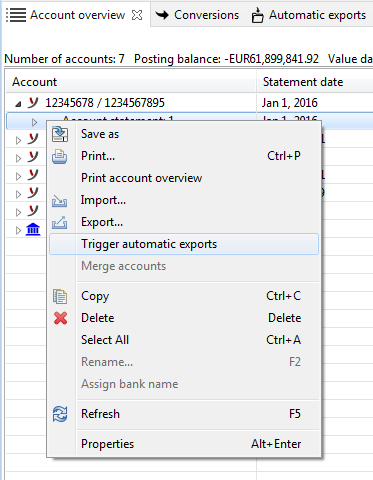Click the blue bank building icon
The height and width of the screenshot is (480, 373).
33,229
